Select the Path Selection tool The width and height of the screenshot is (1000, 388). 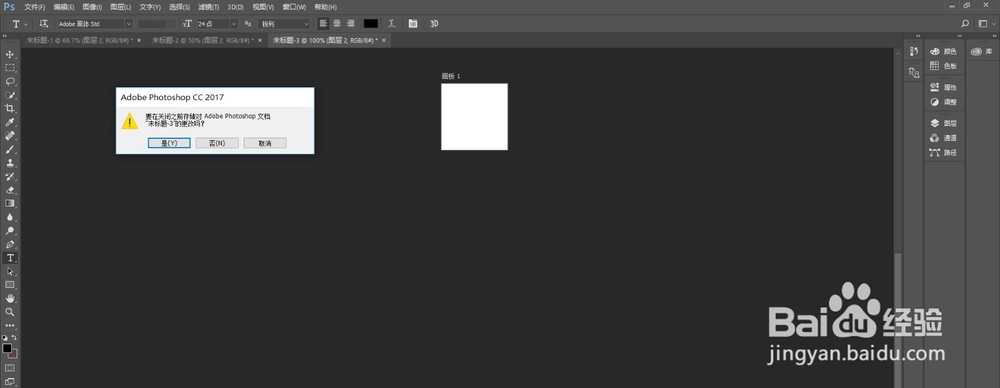pyautogui.click(x=10, y=271)
